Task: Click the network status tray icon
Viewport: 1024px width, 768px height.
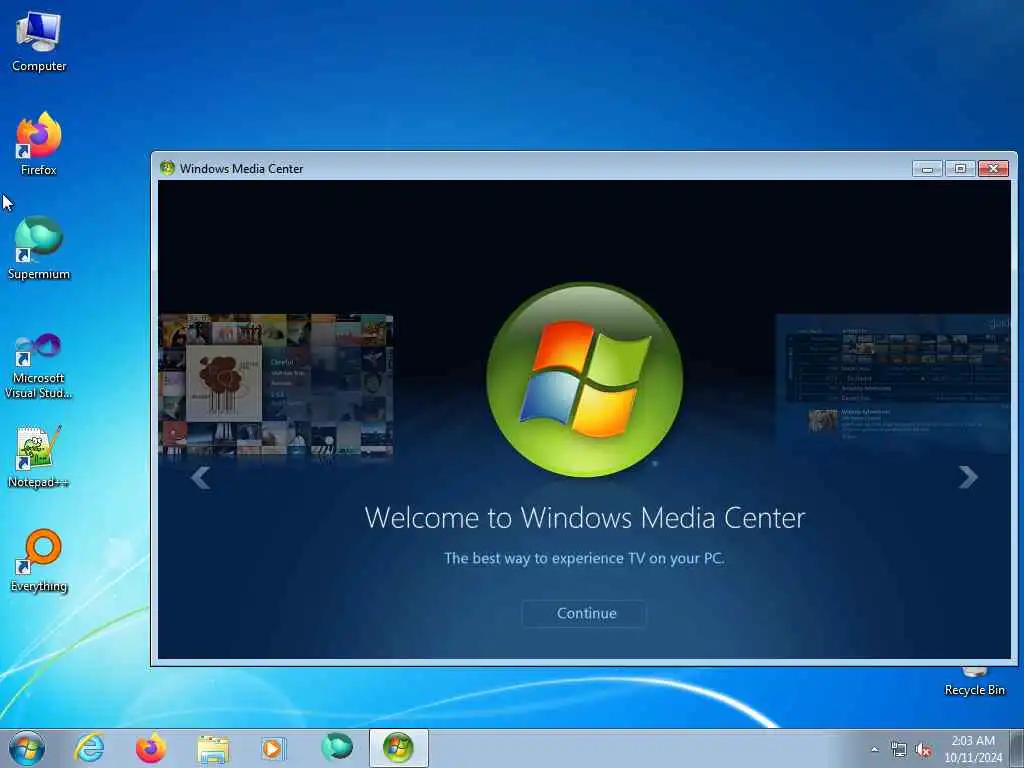Action: click(899, 750)
